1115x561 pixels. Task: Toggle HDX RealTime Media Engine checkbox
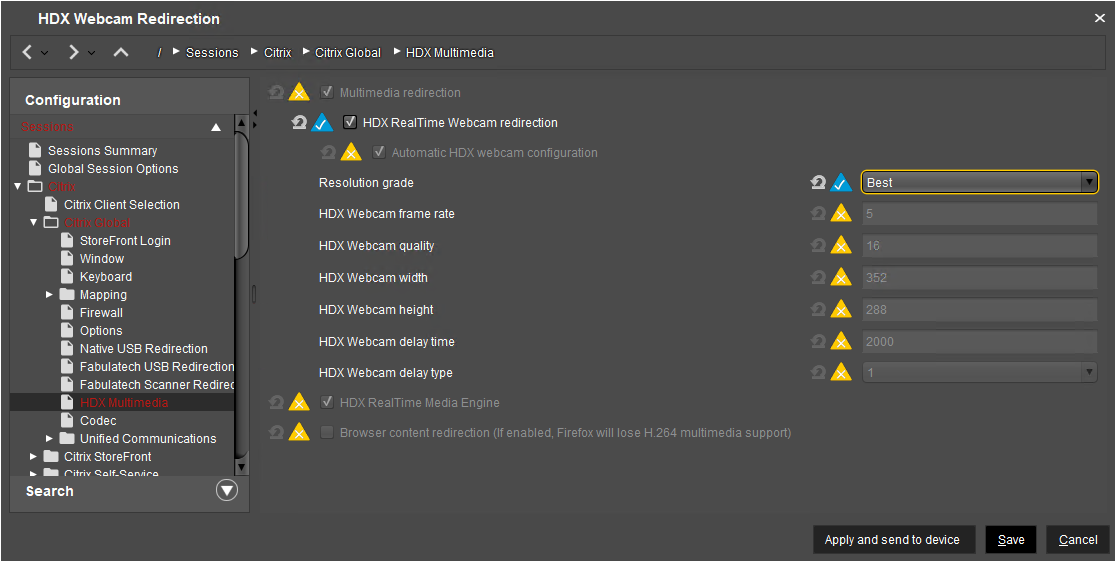(327, 402)
